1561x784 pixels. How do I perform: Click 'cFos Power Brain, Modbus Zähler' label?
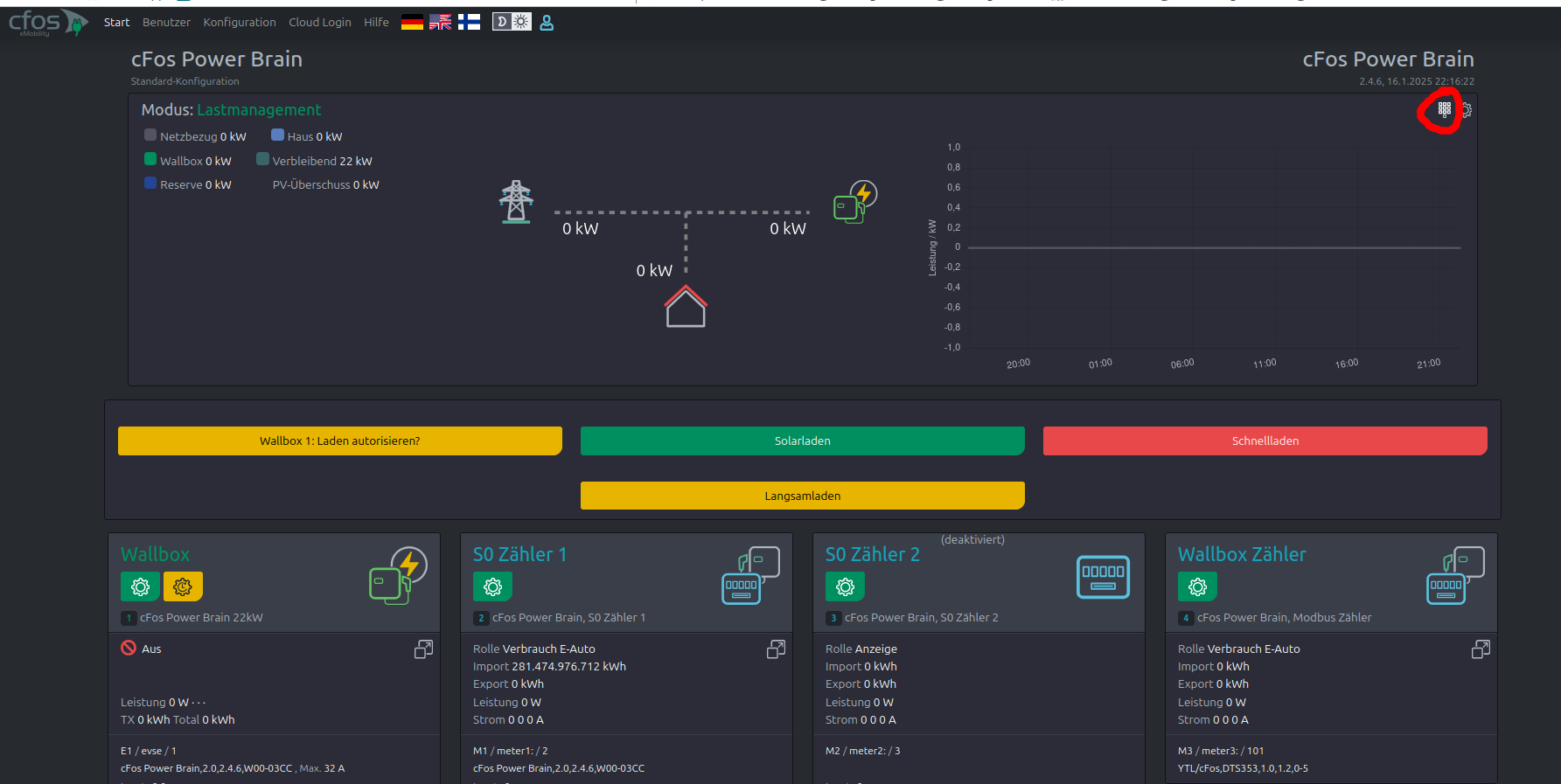coord(1284,618)
